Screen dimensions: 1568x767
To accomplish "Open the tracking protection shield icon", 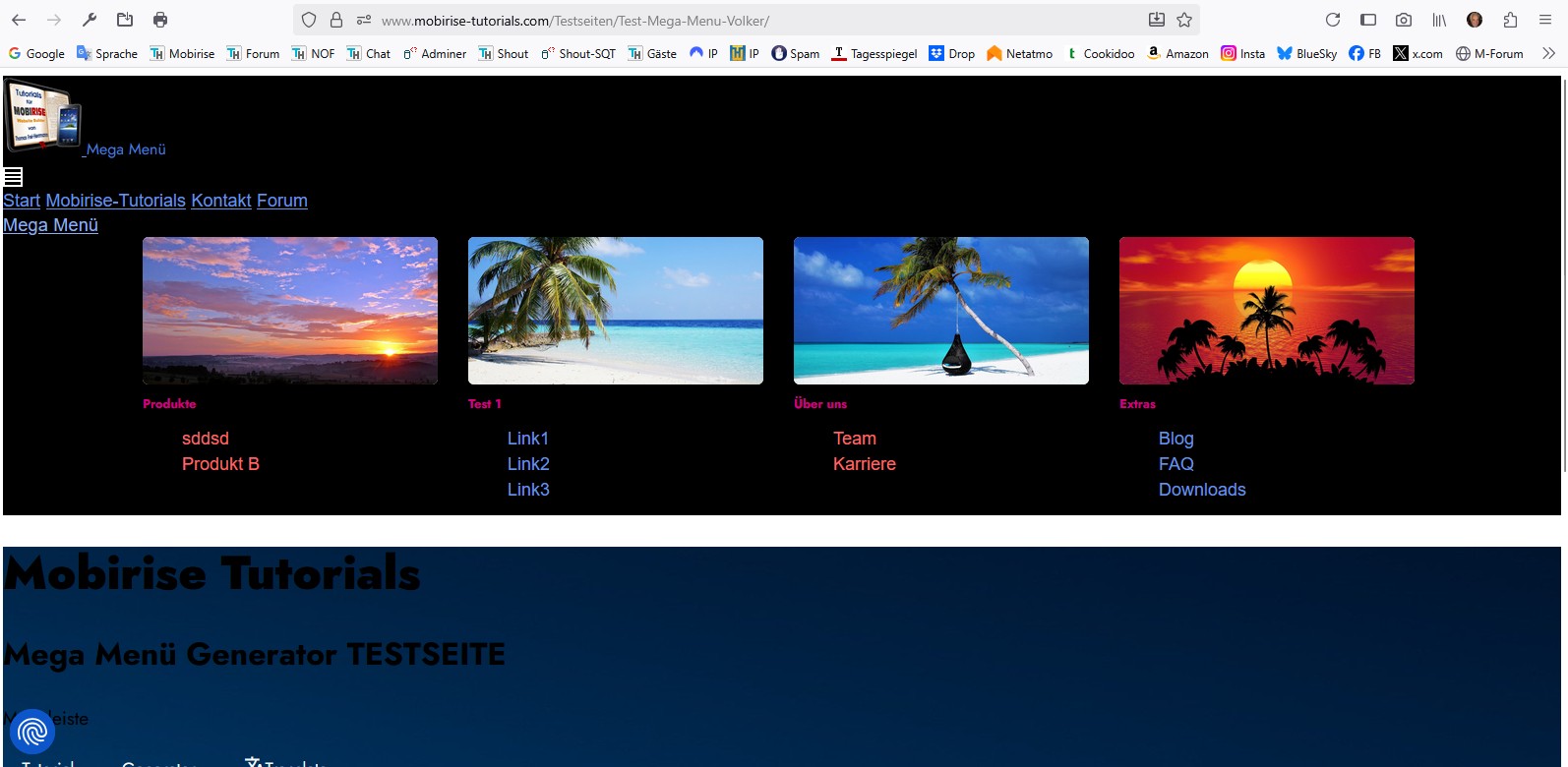I will point(309,20).
